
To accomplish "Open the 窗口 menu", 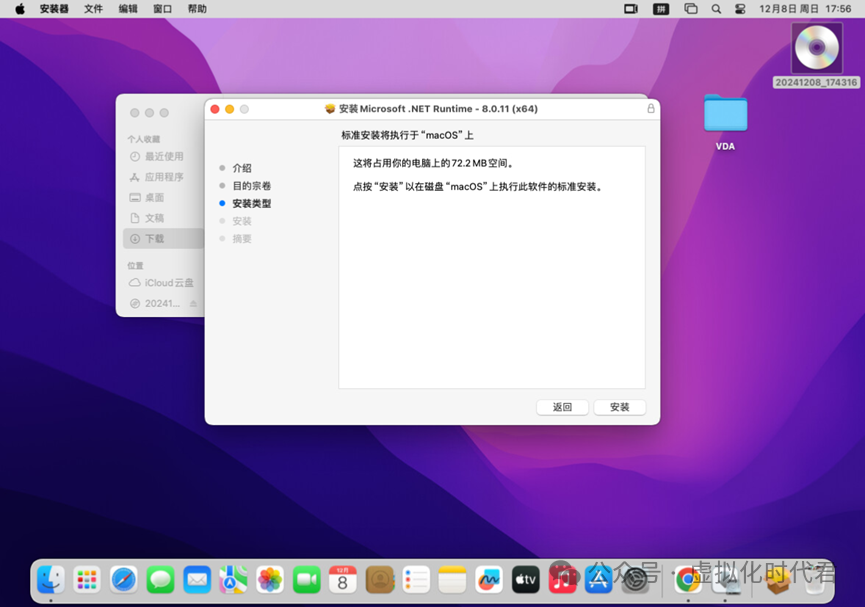I will (x=162, y=8).
